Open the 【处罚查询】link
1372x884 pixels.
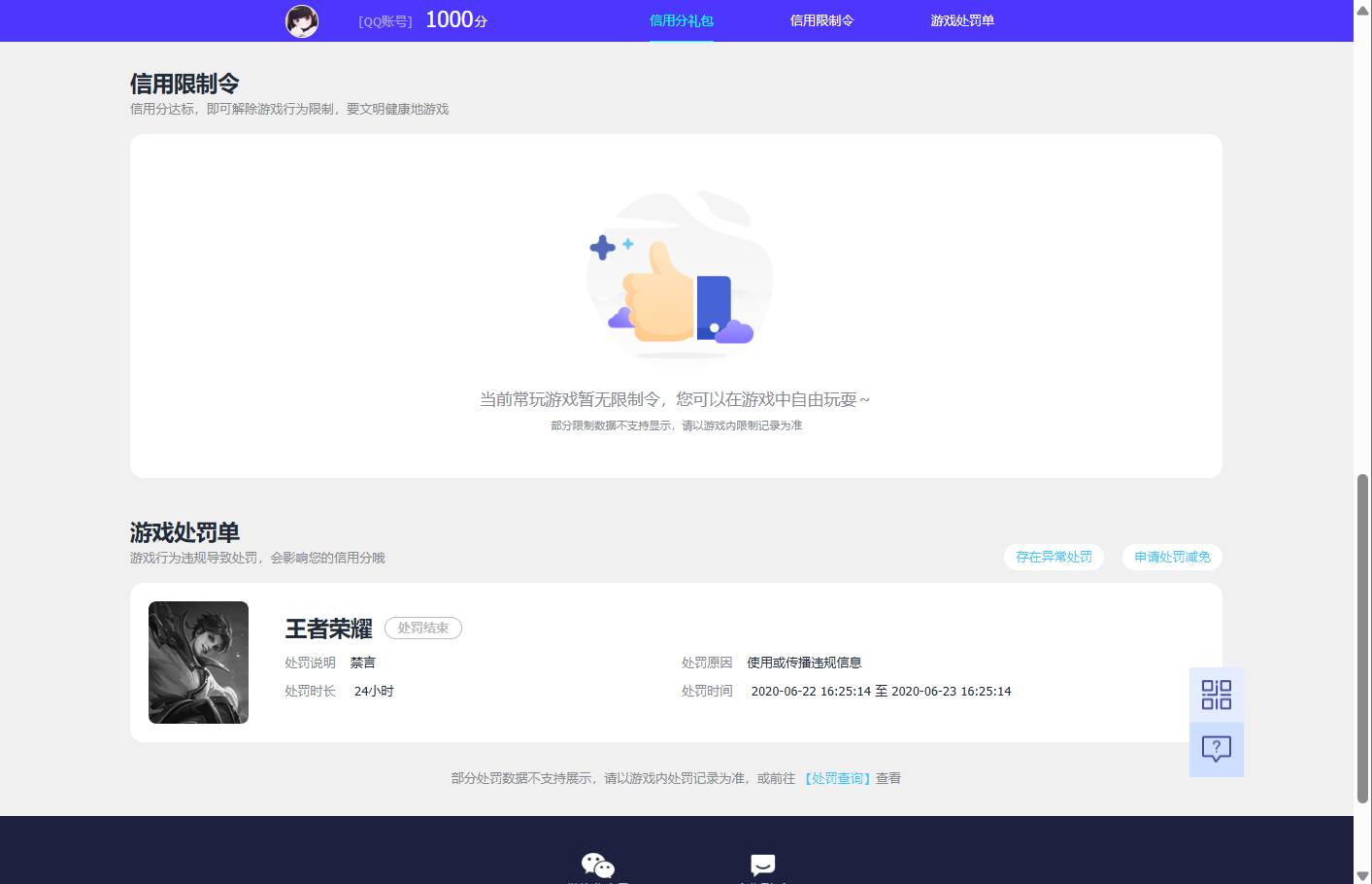tap(838, 778)
